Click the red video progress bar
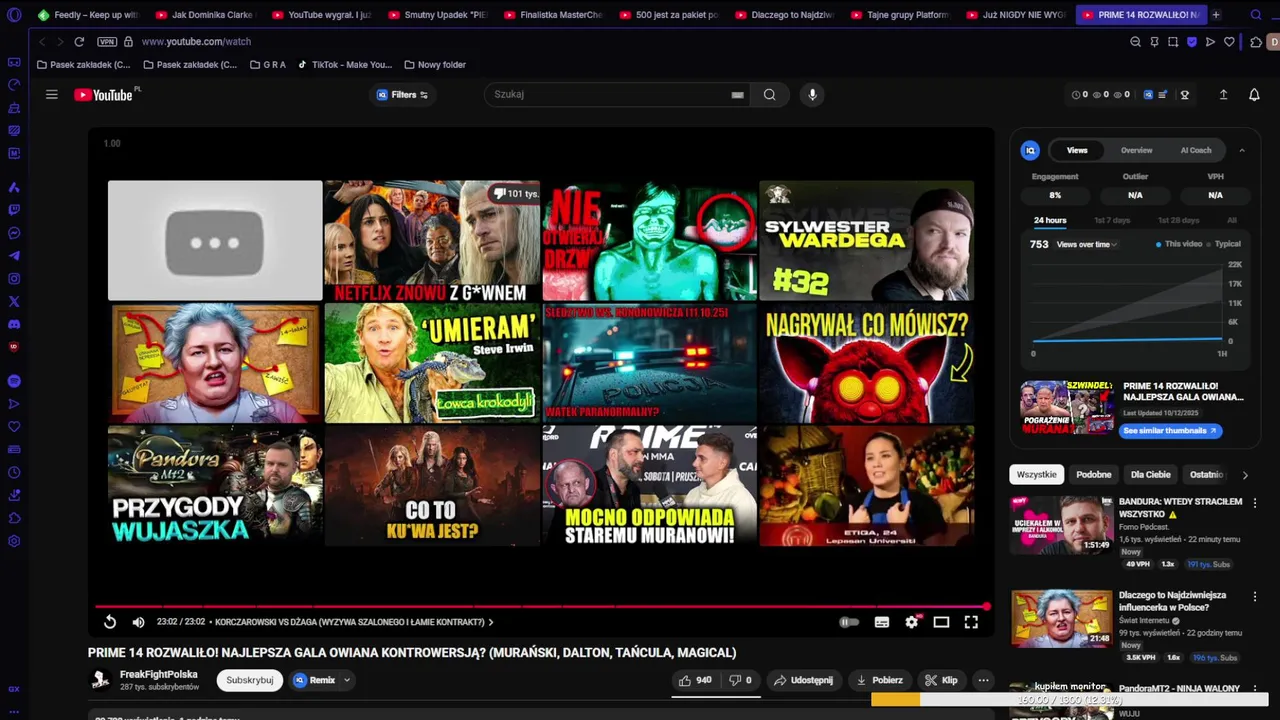 click(x=541, y=606)
